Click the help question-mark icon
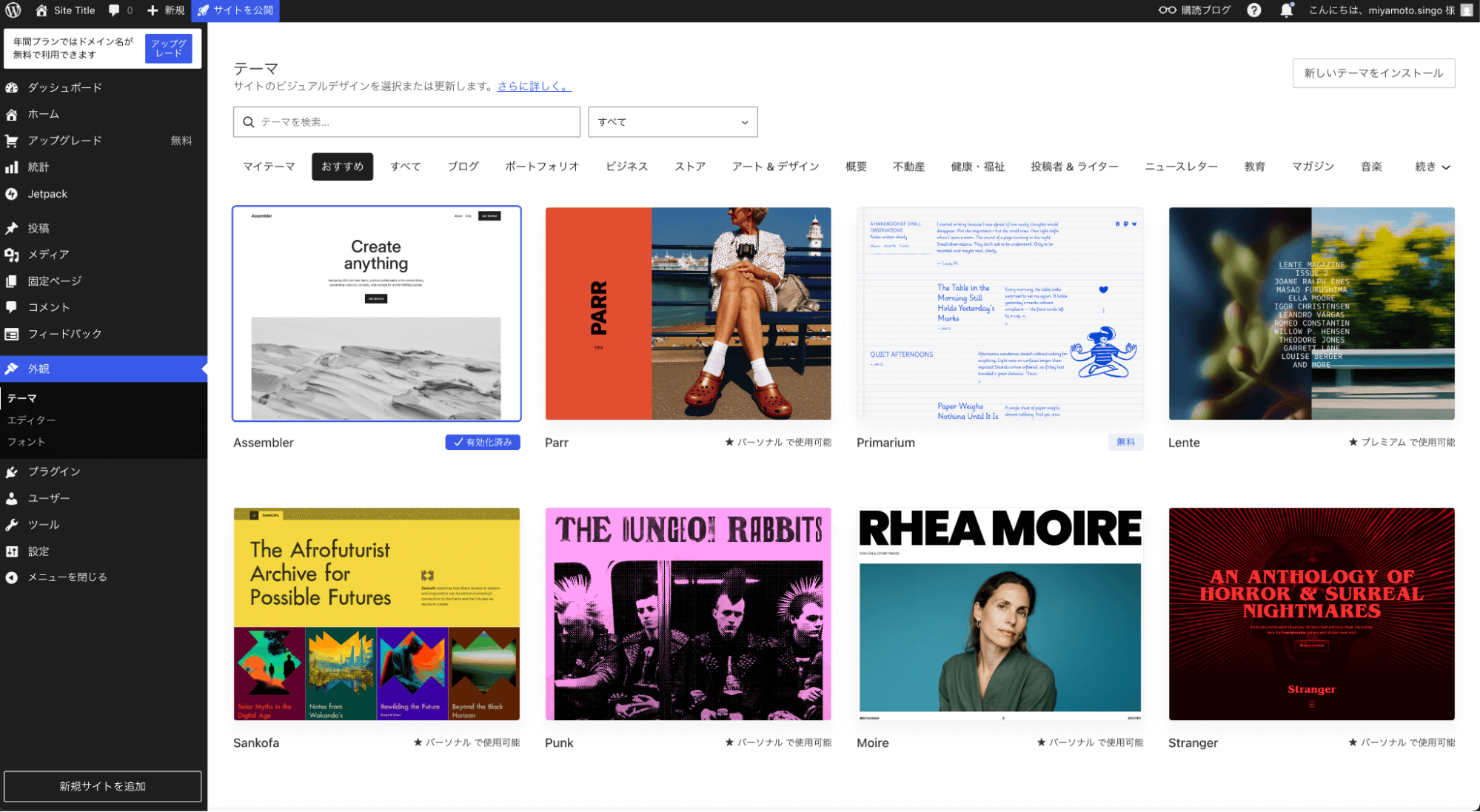Viewport: 1480px width, 812px height. [x=1254, y=10]
